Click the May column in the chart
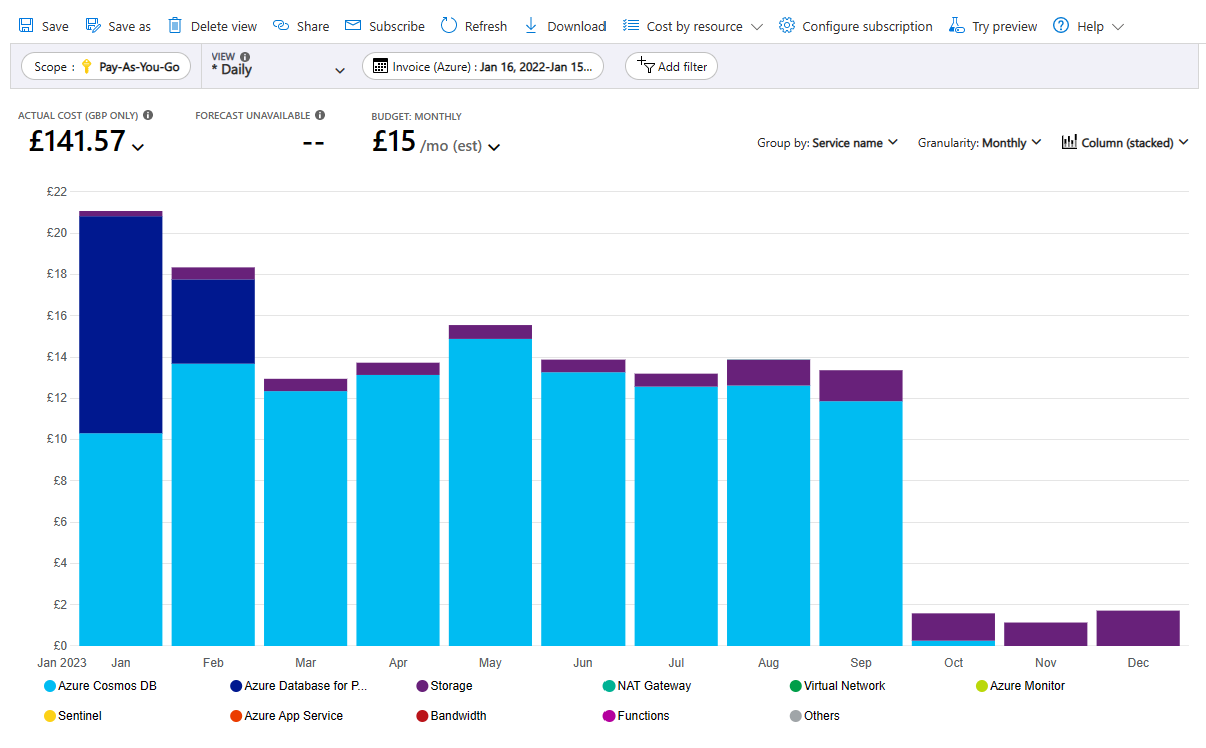The width and height of the screenshot is (1206, 748). click(x=490, y=490)
